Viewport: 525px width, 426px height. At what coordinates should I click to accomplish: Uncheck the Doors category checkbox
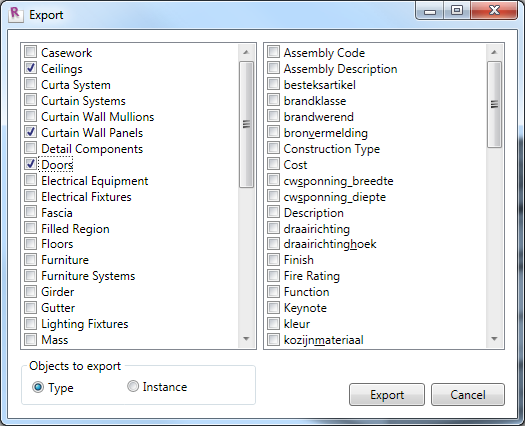pos(30,164)
